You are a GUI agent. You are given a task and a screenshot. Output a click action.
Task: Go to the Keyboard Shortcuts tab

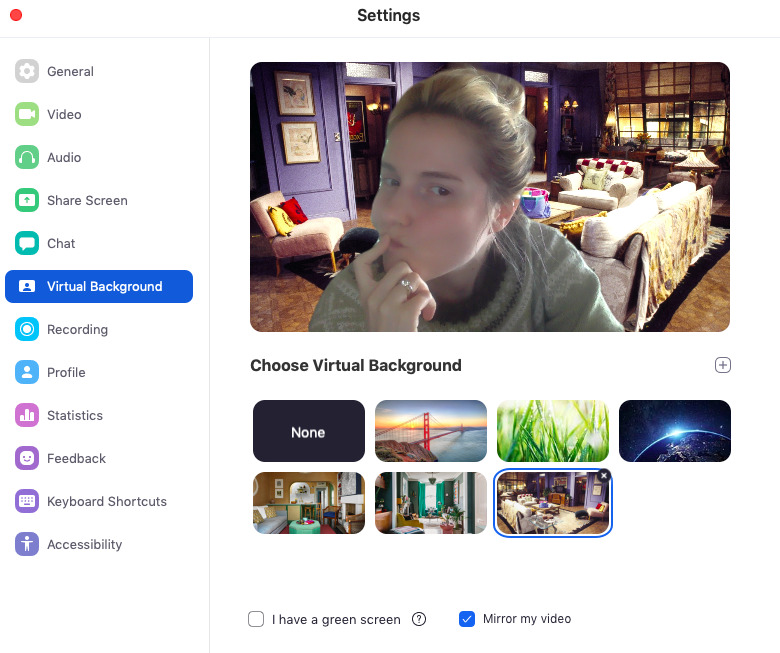(106, 501)
